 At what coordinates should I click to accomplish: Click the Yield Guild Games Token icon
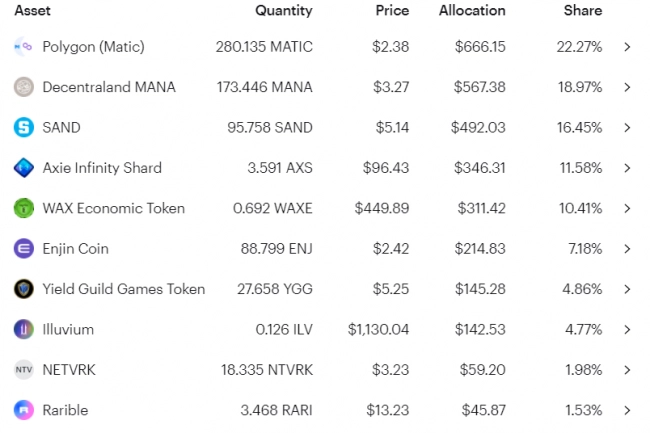click(x=24, y=289)
